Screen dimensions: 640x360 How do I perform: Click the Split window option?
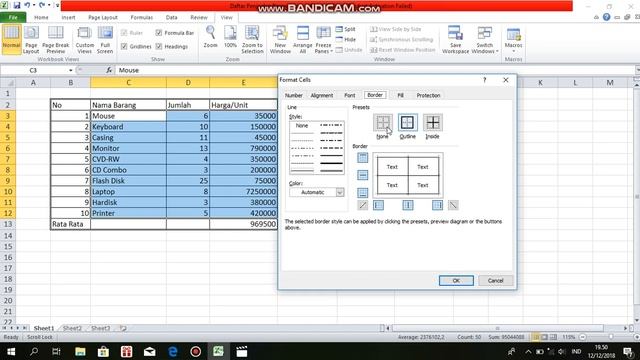click(x=346, y=29)
